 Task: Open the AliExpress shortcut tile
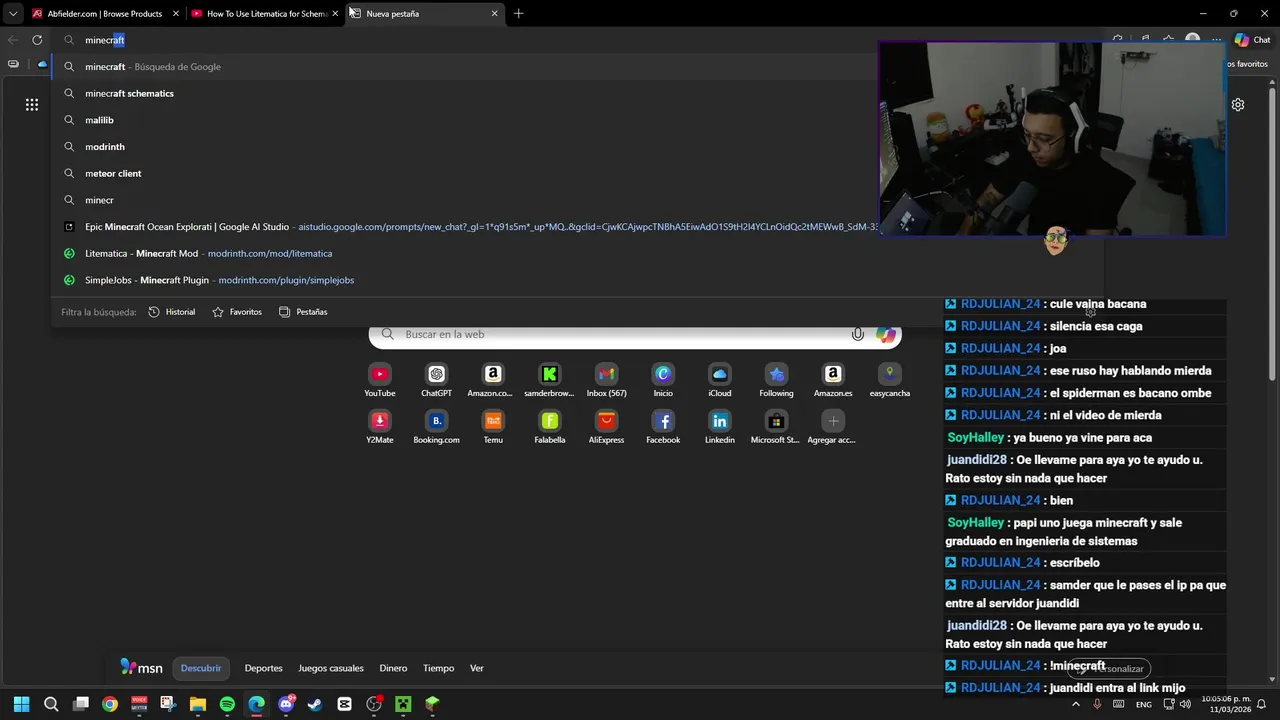click(x=606, y=427)
